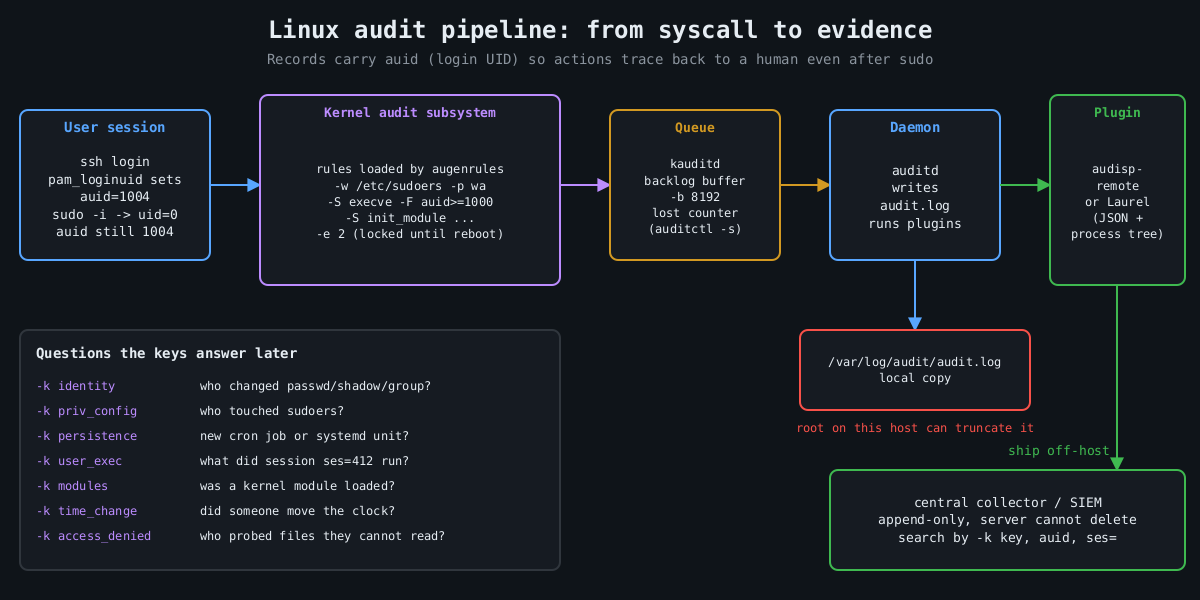Select the '-k modules' key
This screenshot has height=600, width=1200.
(x=72, y=486)
